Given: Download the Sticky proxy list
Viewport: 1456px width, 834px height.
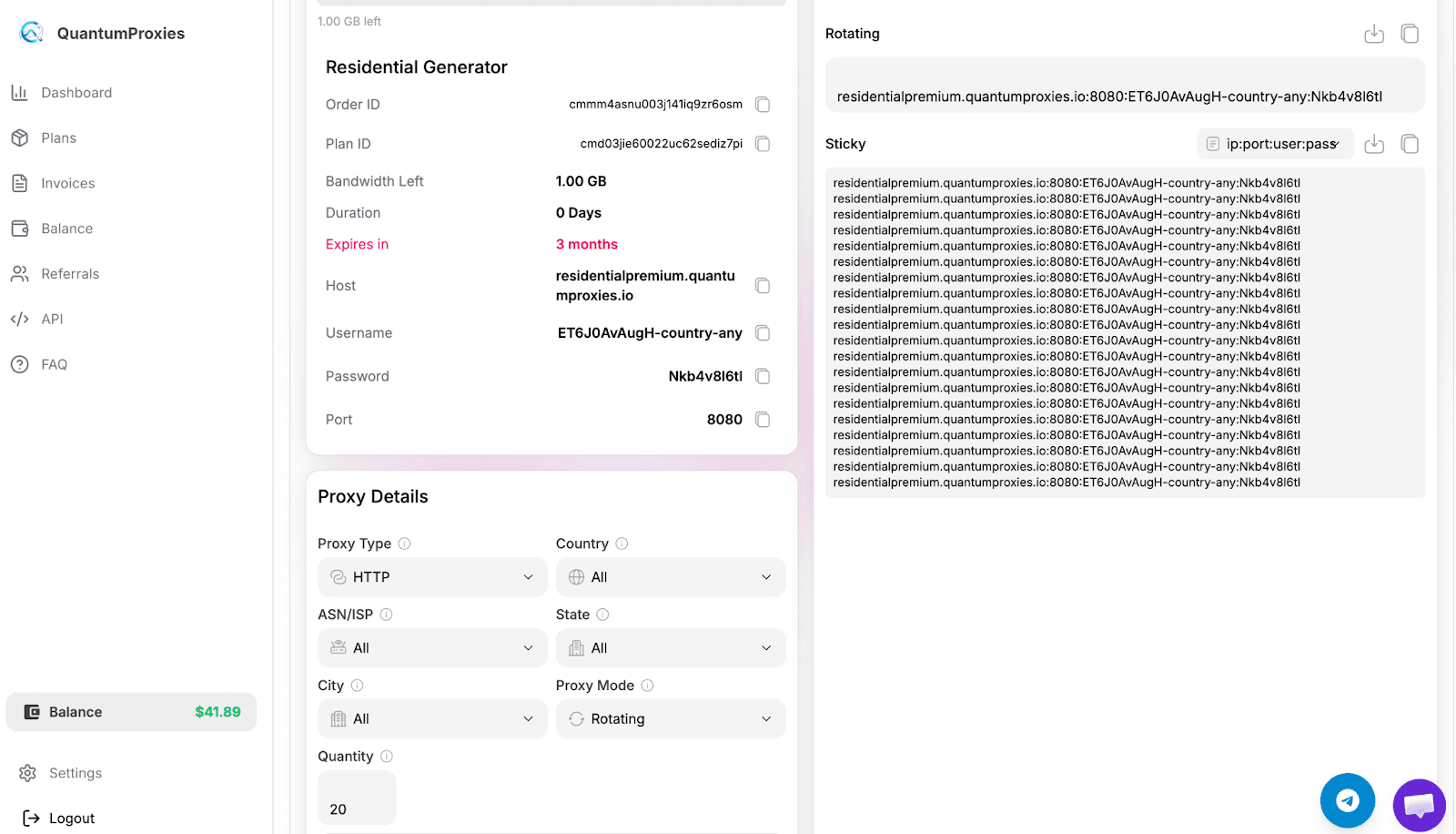Looking at the screenshot, I should [x=1374, y=144].
